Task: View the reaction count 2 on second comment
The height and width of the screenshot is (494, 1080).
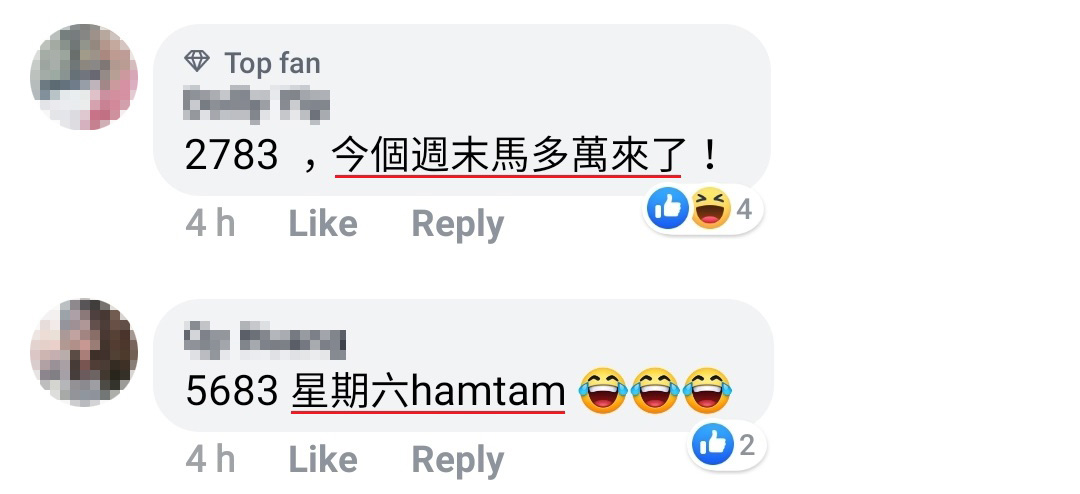Action: [x=747, y=445]
